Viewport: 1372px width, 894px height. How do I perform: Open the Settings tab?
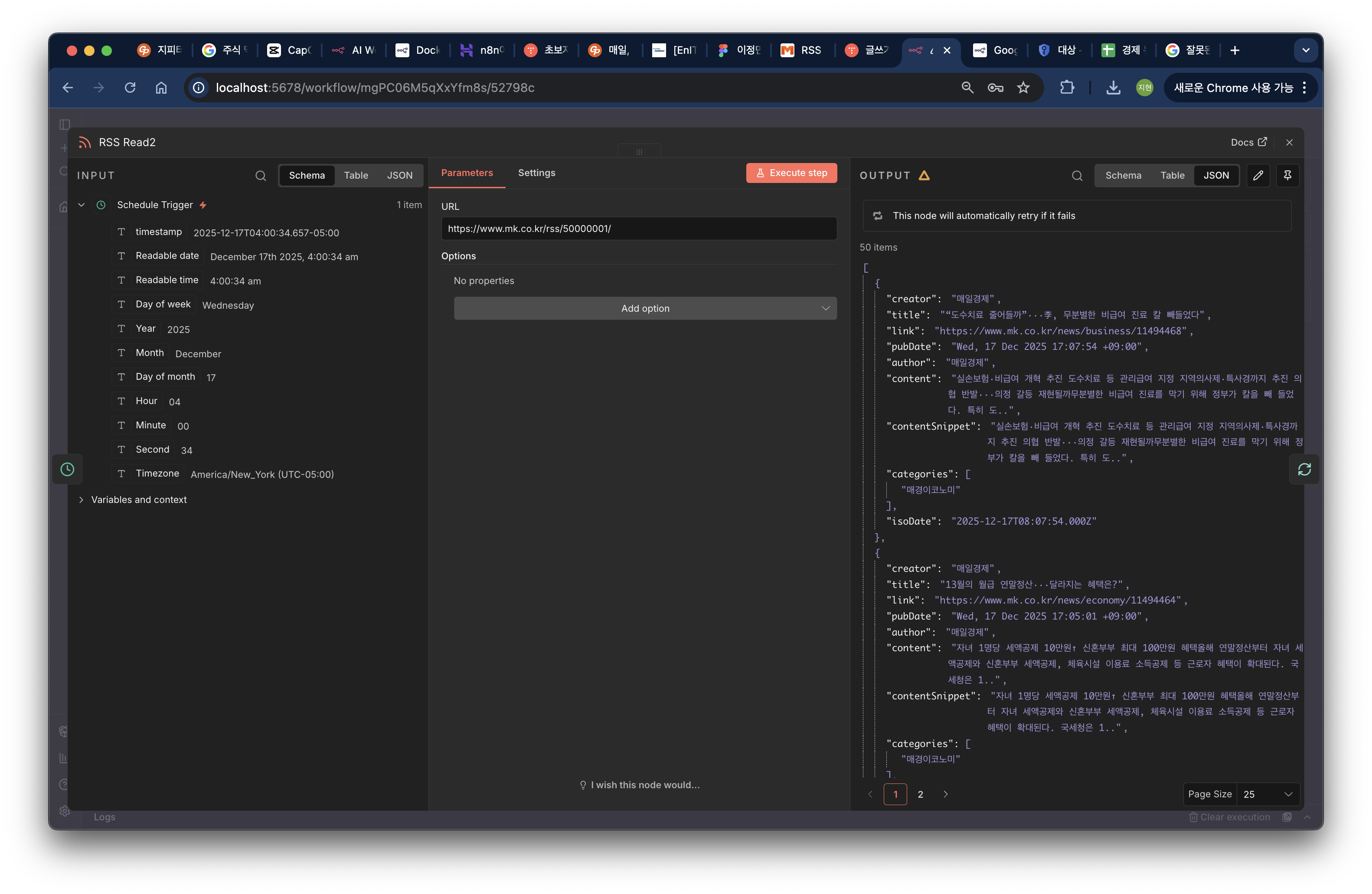(536, 173)
